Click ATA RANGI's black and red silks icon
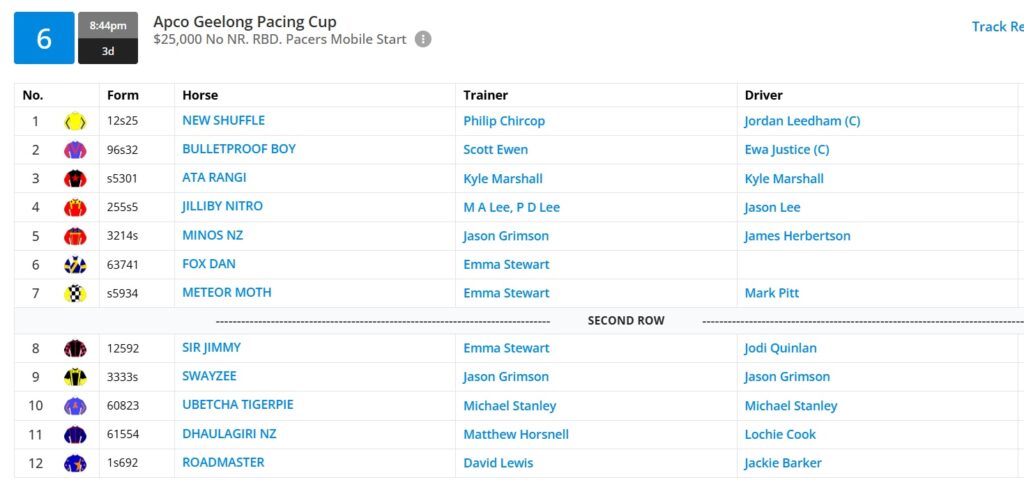Screen dimensions: 1024x489 pyautogui.click(x=75, y=179)
